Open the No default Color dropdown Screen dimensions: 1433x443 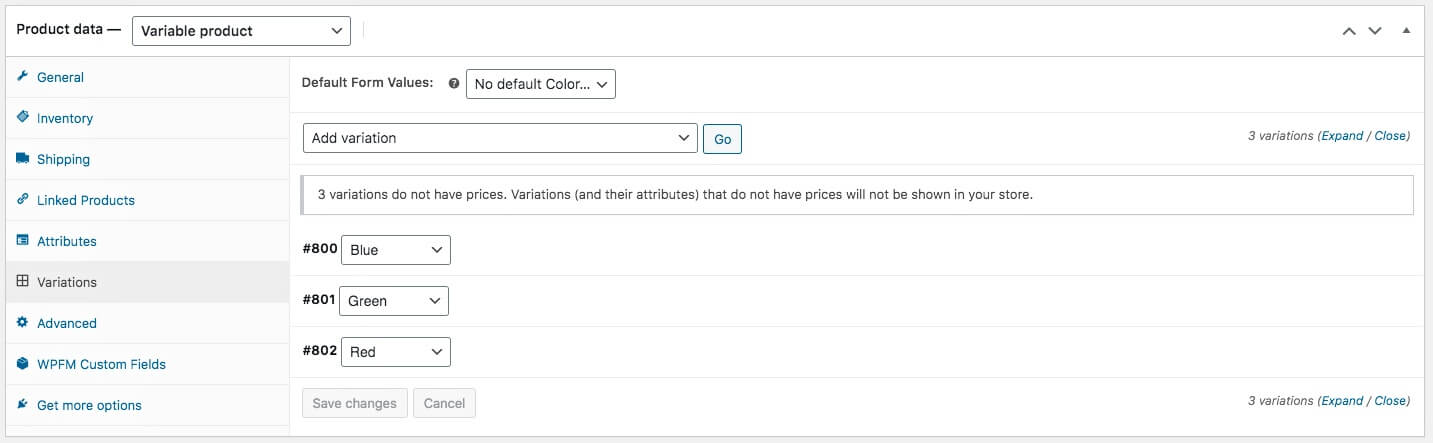click(x=541, y=84)
